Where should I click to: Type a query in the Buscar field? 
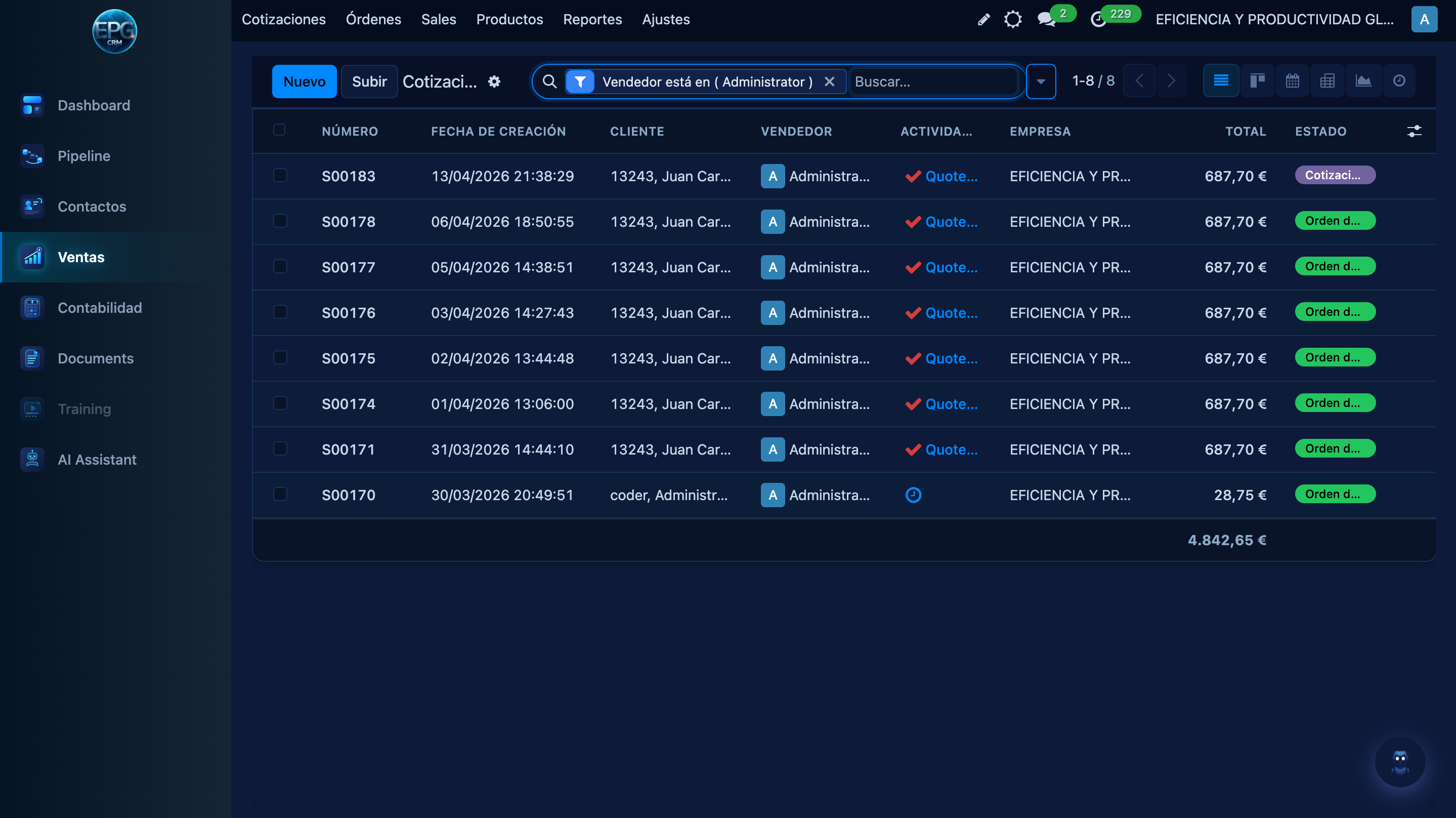(x=932, y=81)
